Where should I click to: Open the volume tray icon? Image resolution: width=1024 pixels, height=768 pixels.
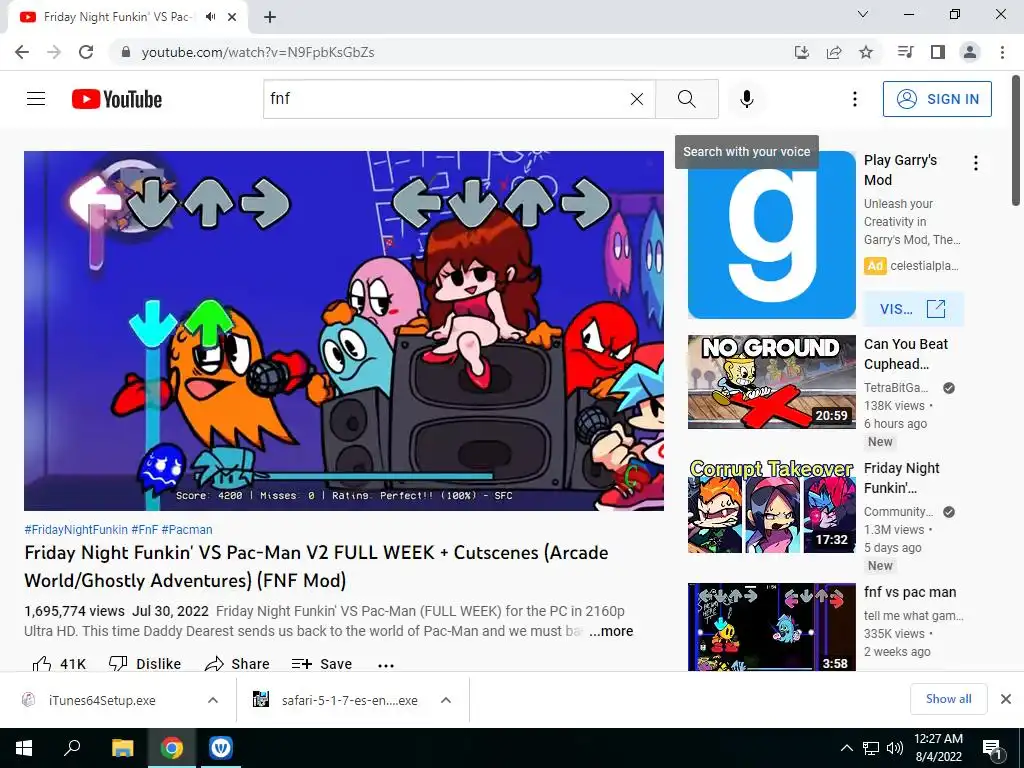(895, 748)
